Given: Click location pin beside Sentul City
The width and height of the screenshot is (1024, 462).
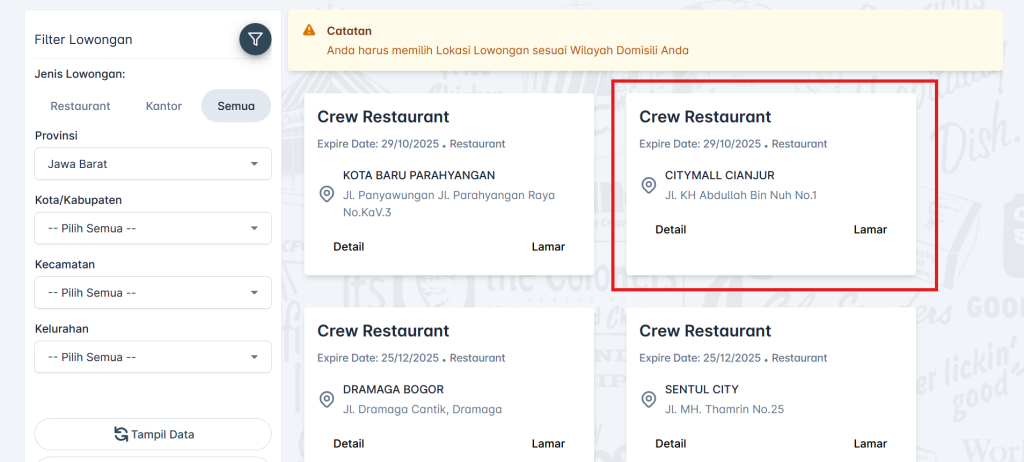Looking at the screenshot, I should (648, 399).
